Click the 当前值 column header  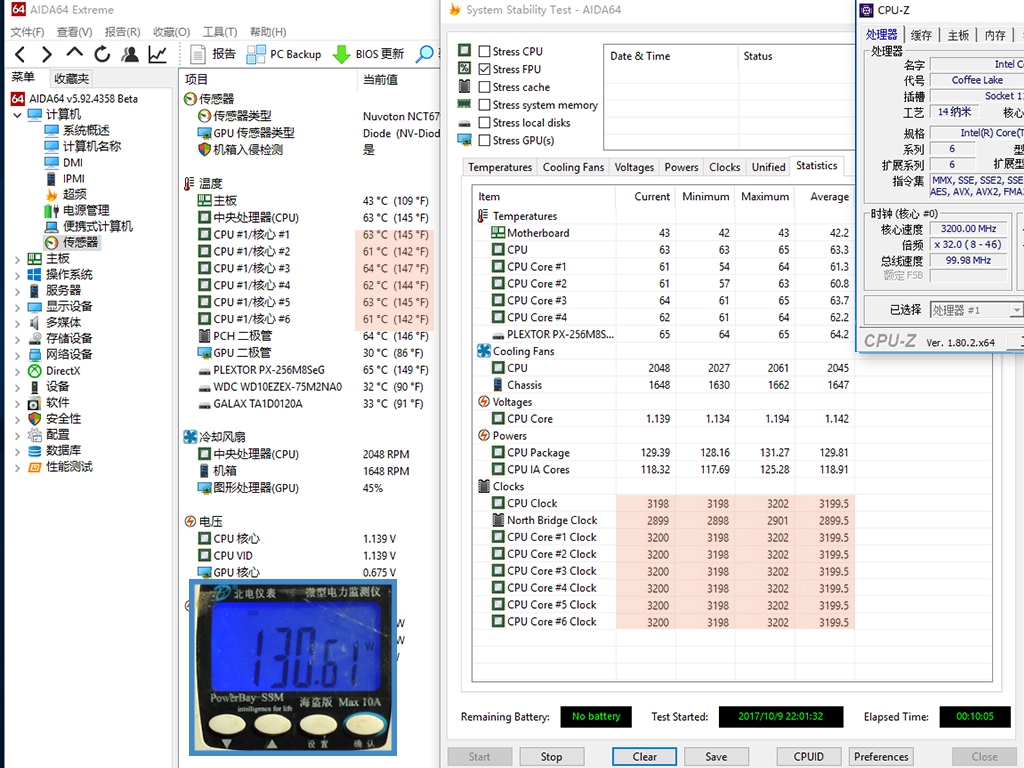click(x=381, y=80)
